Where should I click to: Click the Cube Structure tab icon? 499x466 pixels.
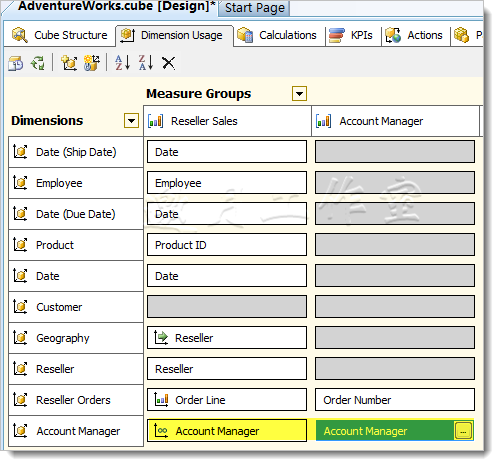pyautogui.click(x=20, y=35)
